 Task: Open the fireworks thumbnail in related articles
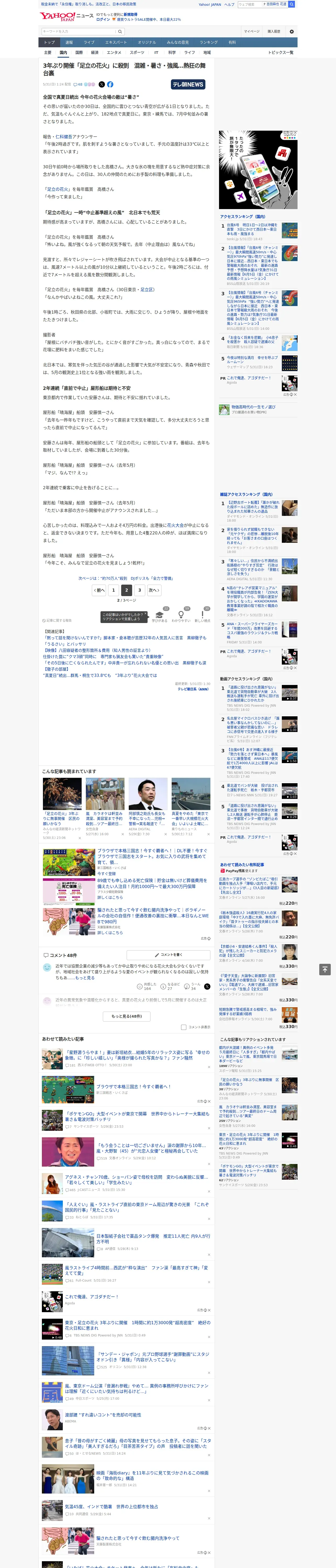coord(62,793)
